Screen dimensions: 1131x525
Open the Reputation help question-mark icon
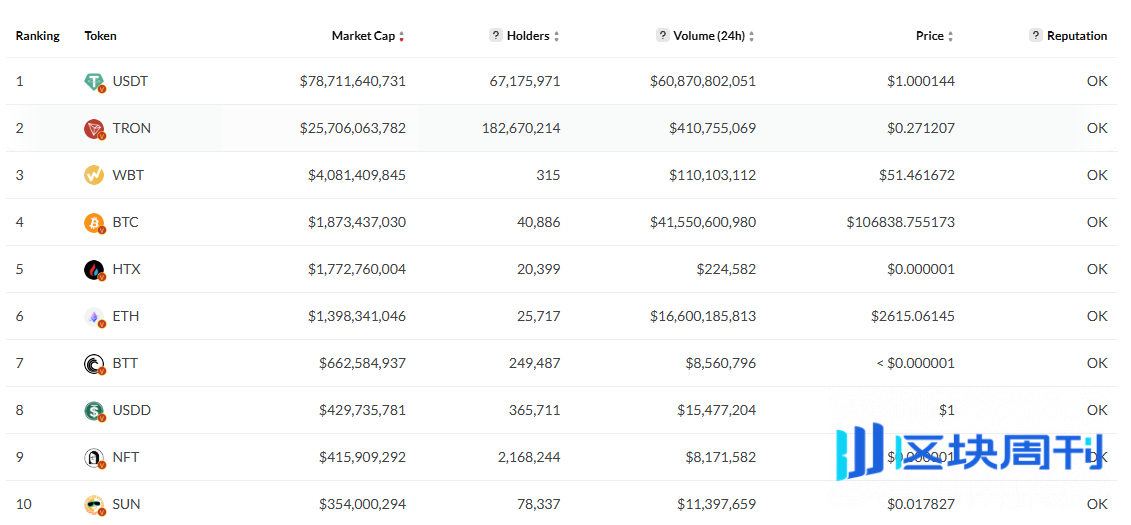tap(1036, 35)
